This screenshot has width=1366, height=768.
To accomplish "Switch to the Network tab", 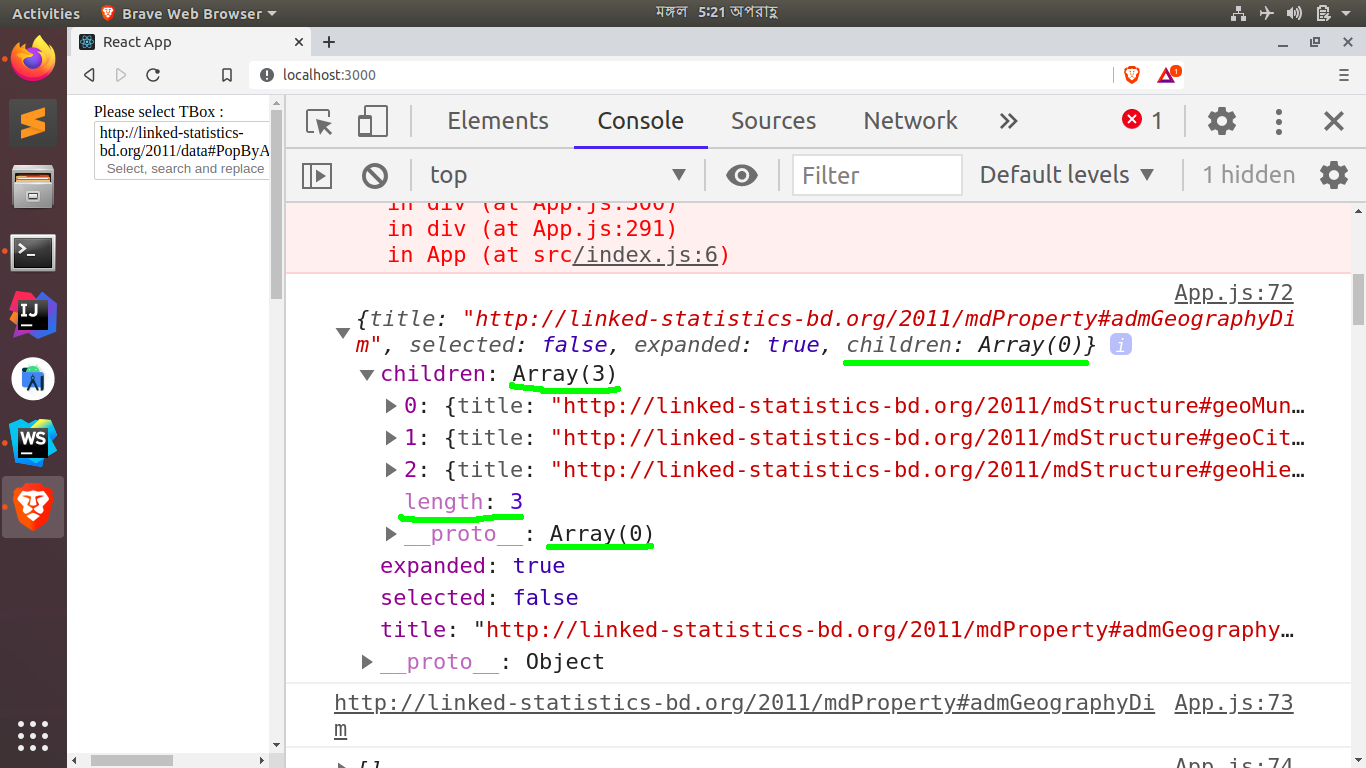I will (909, 120).
